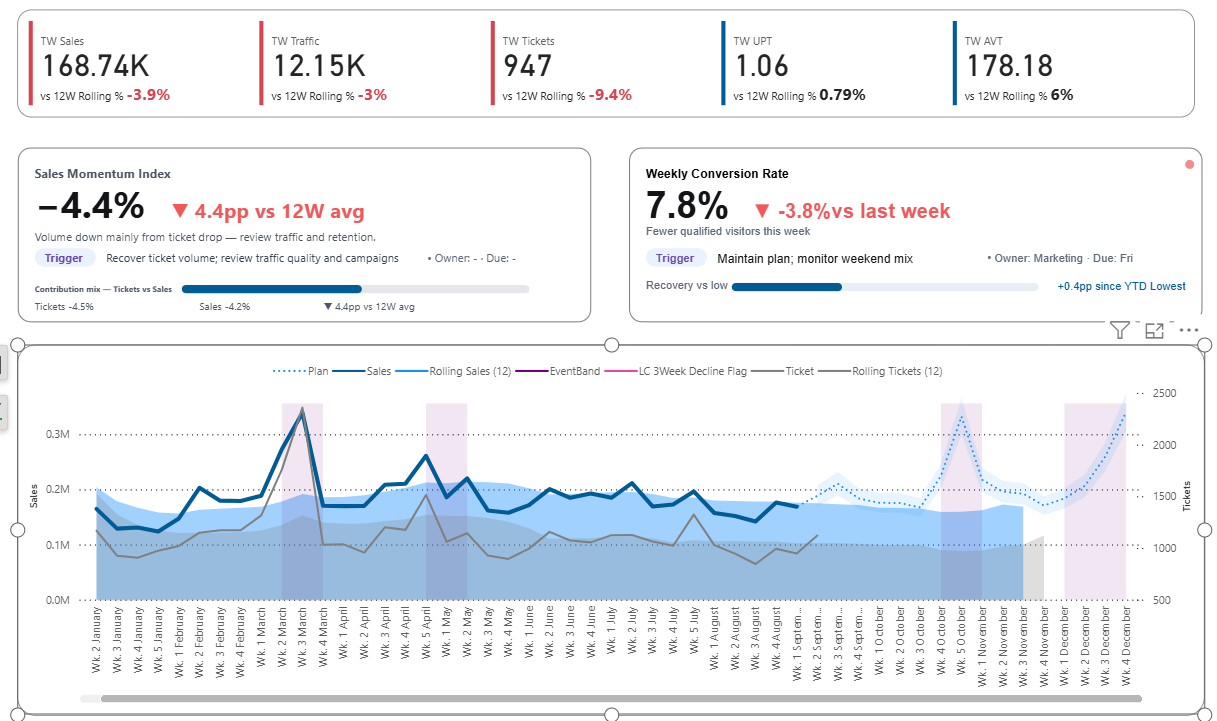Select the top-center resize handle of the chart
The width and height of the screenshot is (1217, 721).
coord(611,345)
